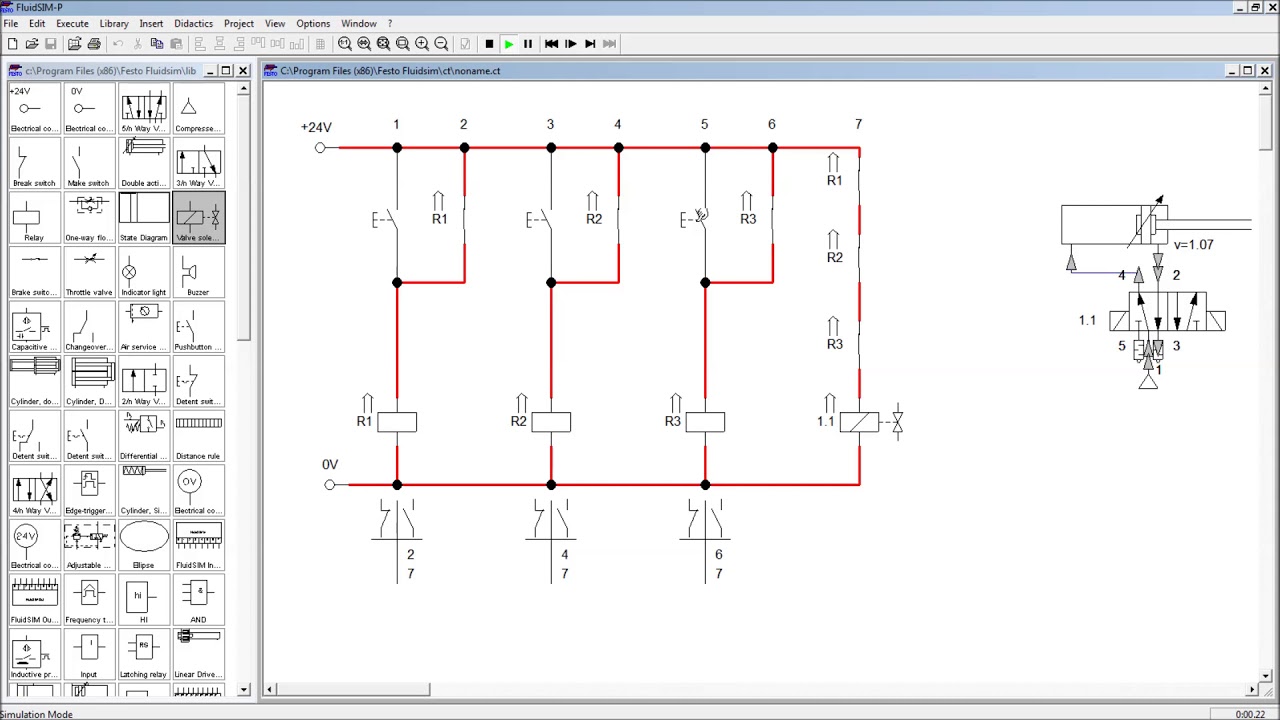The image size is (1280, 720).
Task: Select the +24V electrical connection component
Action: [x=34, y=109]
